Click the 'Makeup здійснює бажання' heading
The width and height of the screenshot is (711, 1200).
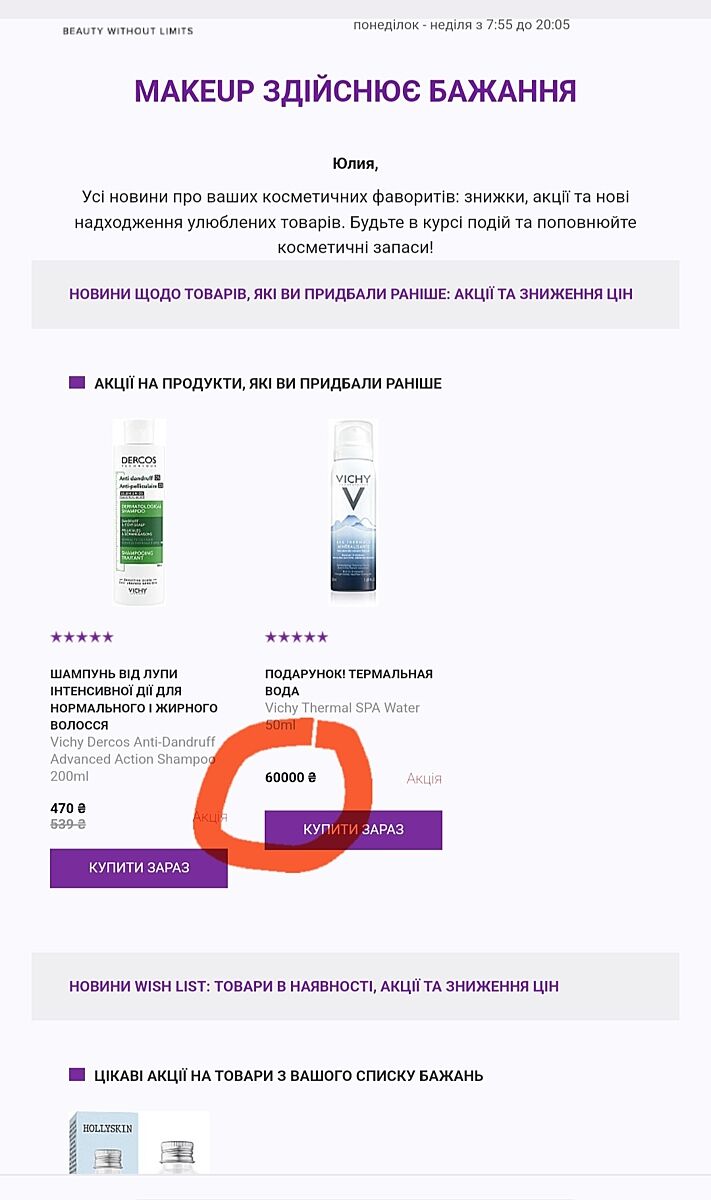point(355,92)
